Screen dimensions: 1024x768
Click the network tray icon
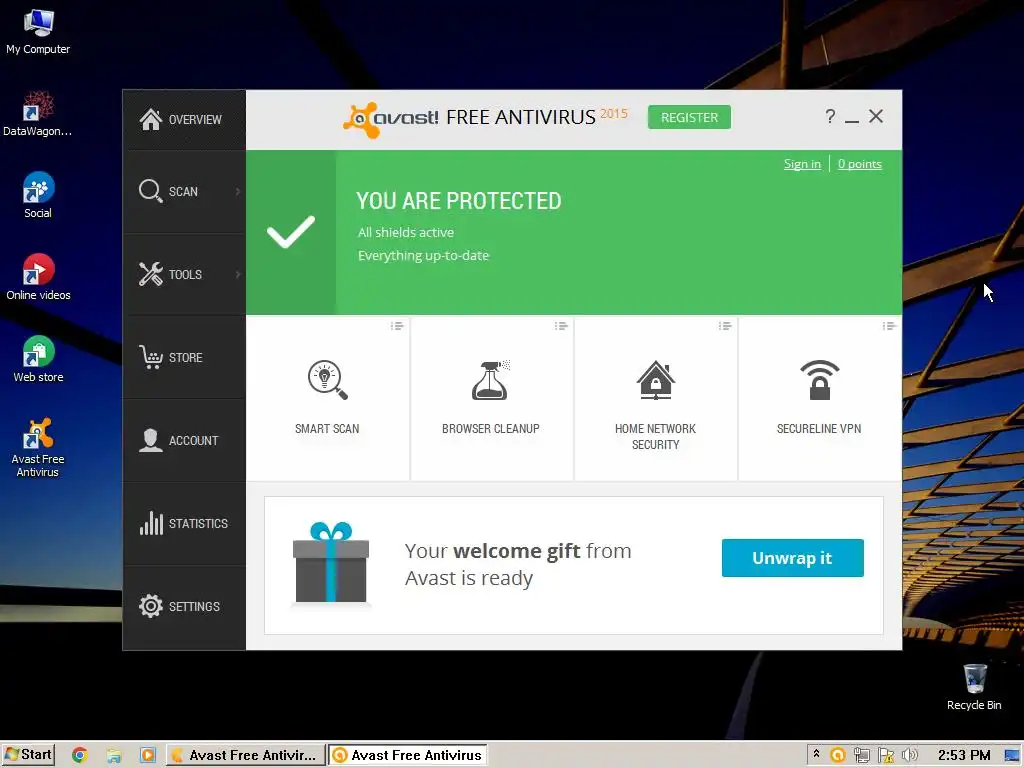(x=862, y=756)
